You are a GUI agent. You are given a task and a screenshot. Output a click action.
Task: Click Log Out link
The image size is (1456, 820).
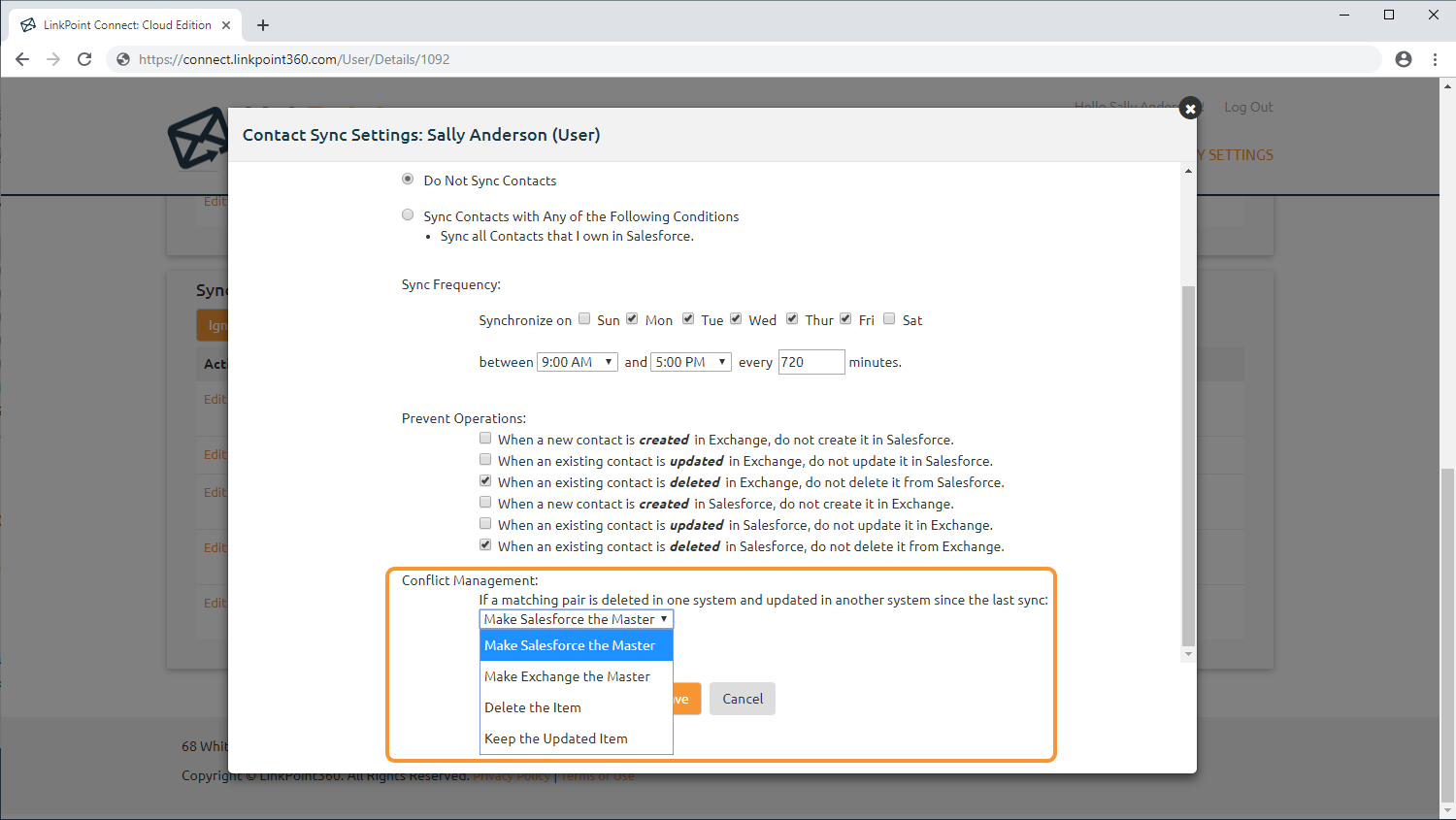[x=1248, y=107]
